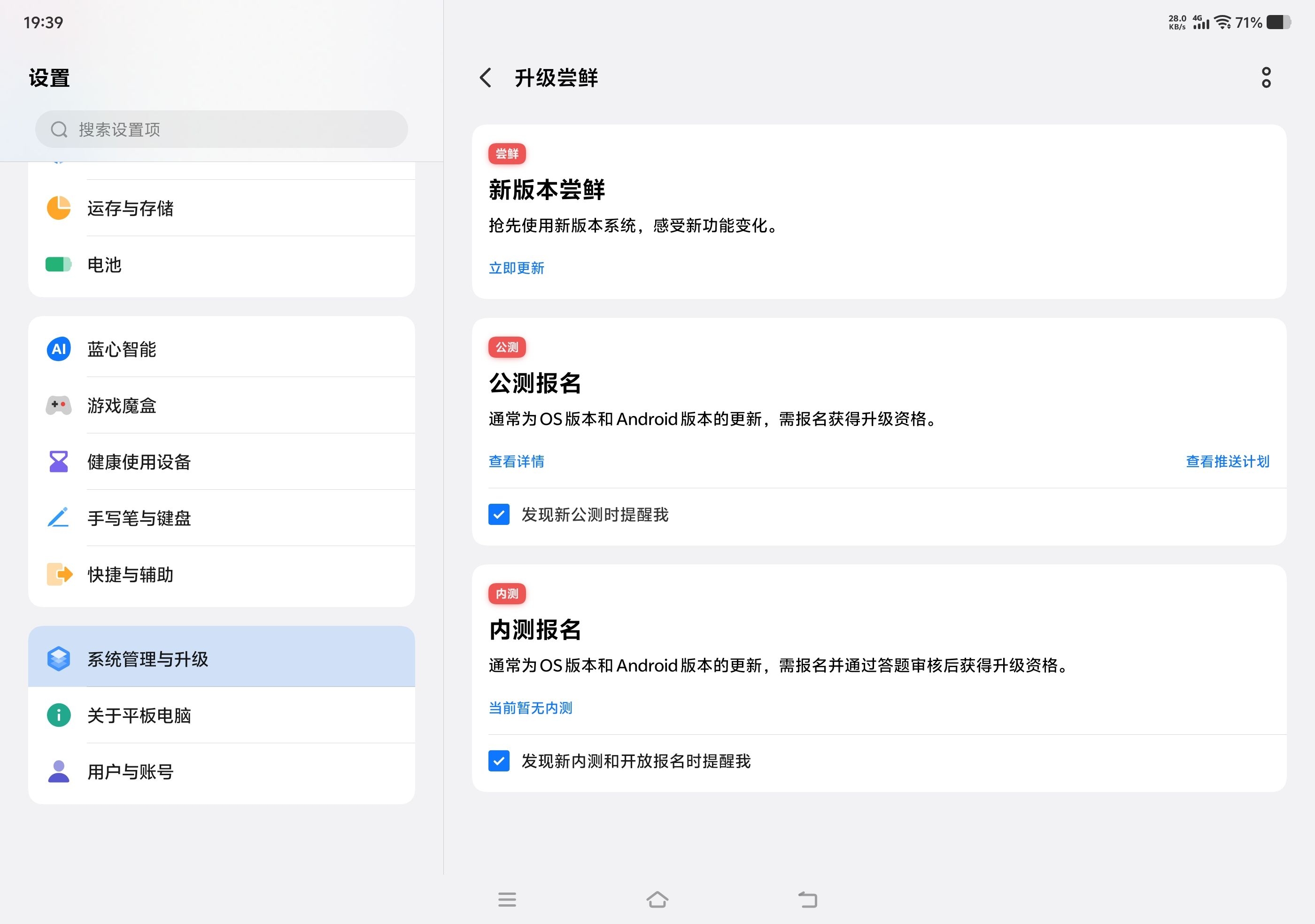Tap the 健康使用设备 hourglass icon
This screenshot has width=1315, height=924.
58,462
